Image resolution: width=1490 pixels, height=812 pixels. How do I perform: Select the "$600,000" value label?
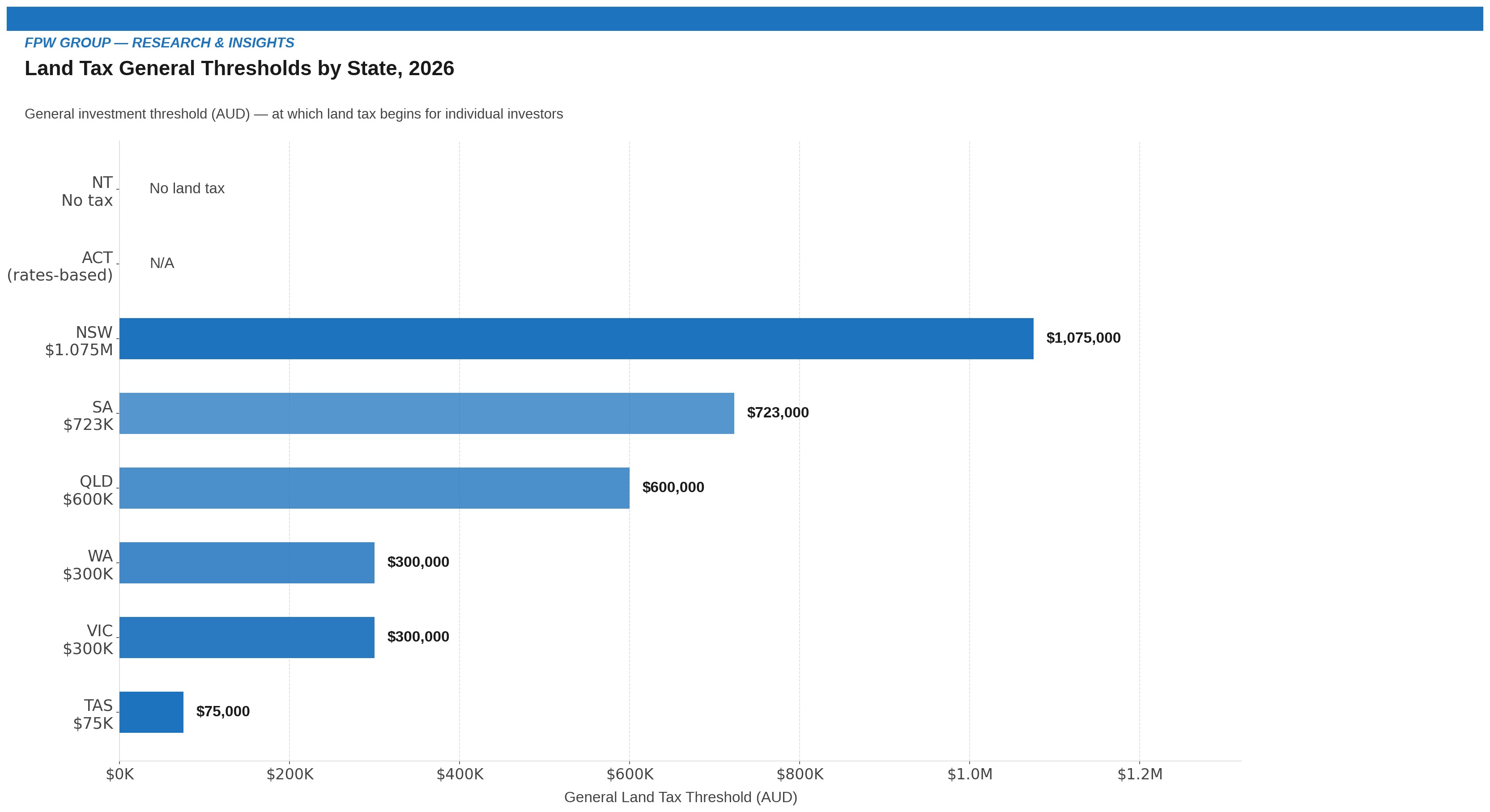click(673, 487)
